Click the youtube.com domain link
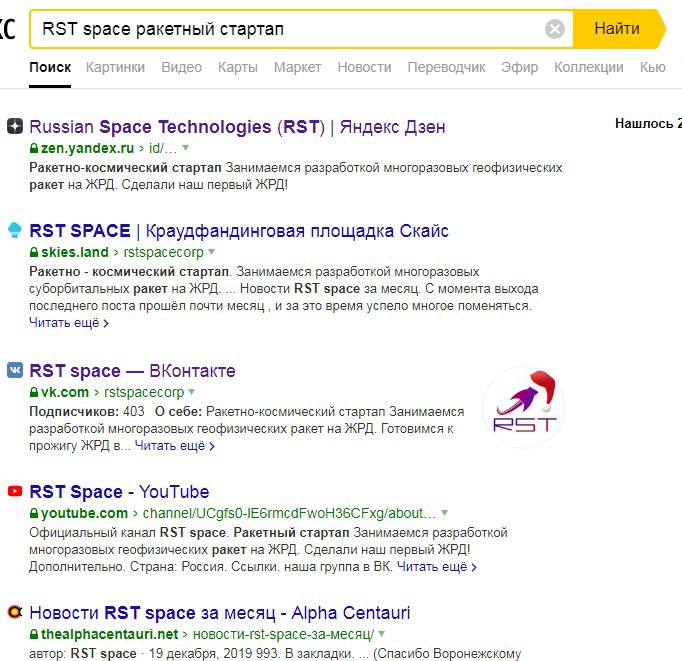This screenshot has height=661, width=682. pyautogui.click(x=84, y=513)
